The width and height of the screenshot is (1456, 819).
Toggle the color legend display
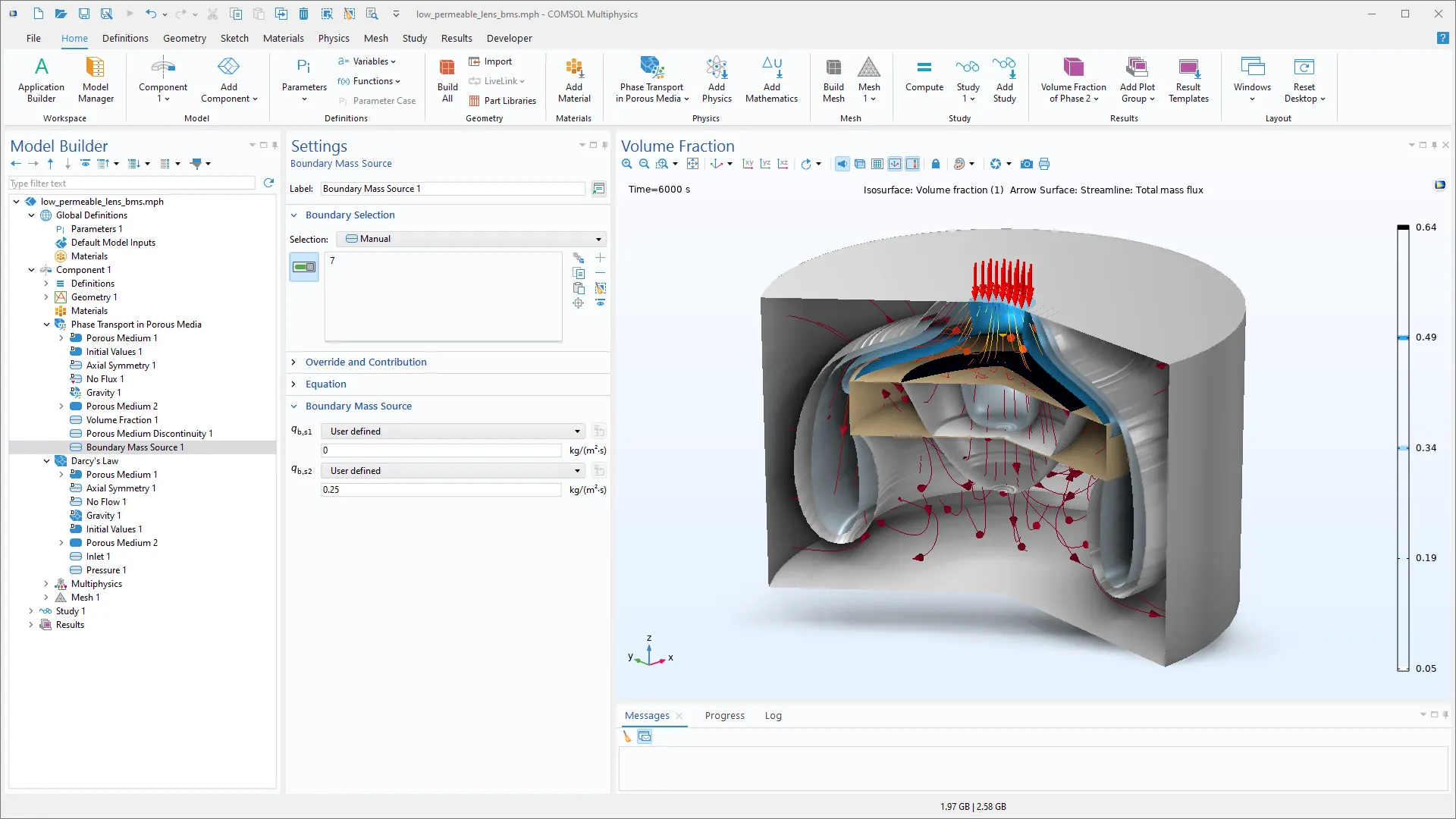pyautogui.click(x=912, y=164)
